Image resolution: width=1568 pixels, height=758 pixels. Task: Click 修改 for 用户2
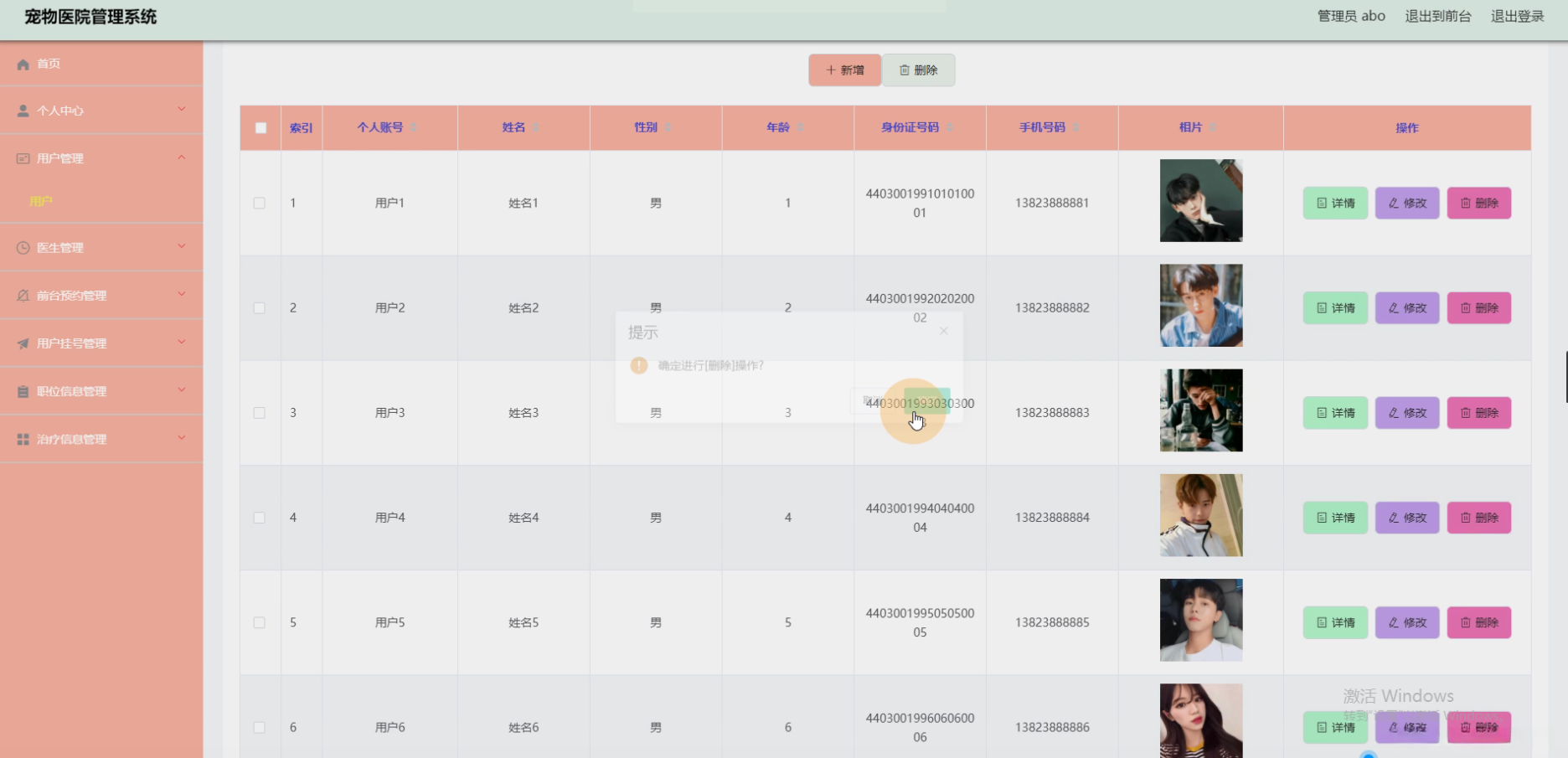click(x=1407, y=308)
